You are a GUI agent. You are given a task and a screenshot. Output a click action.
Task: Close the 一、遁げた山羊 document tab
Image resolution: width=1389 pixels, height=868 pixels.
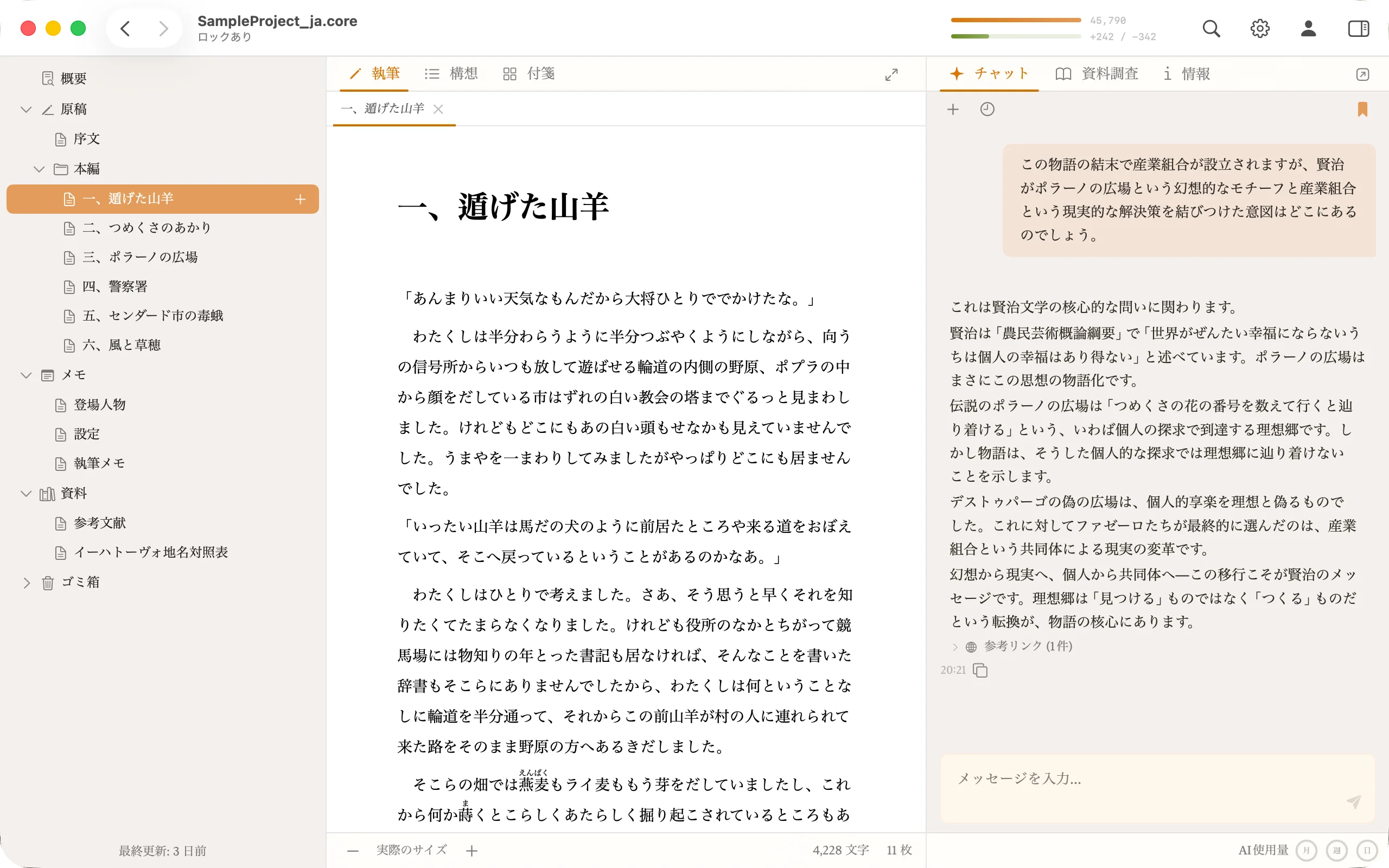click(438, 109)
